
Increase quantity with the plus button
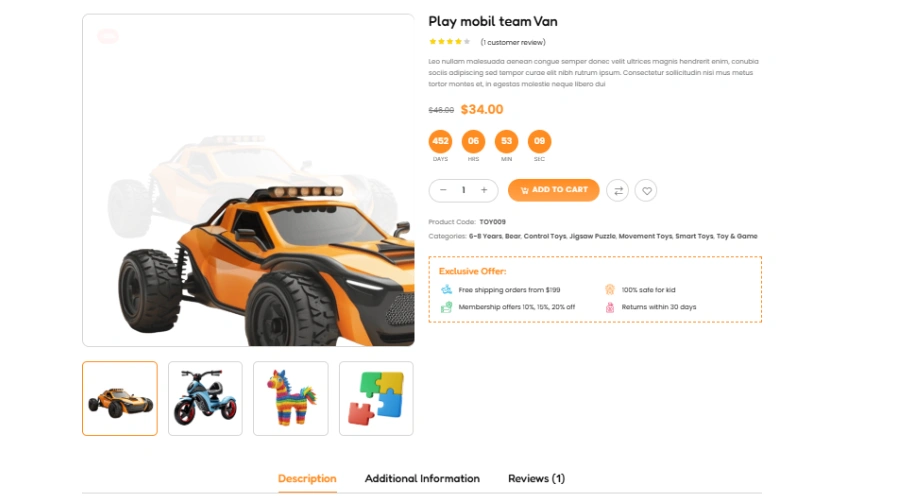[x=484, y=190]
